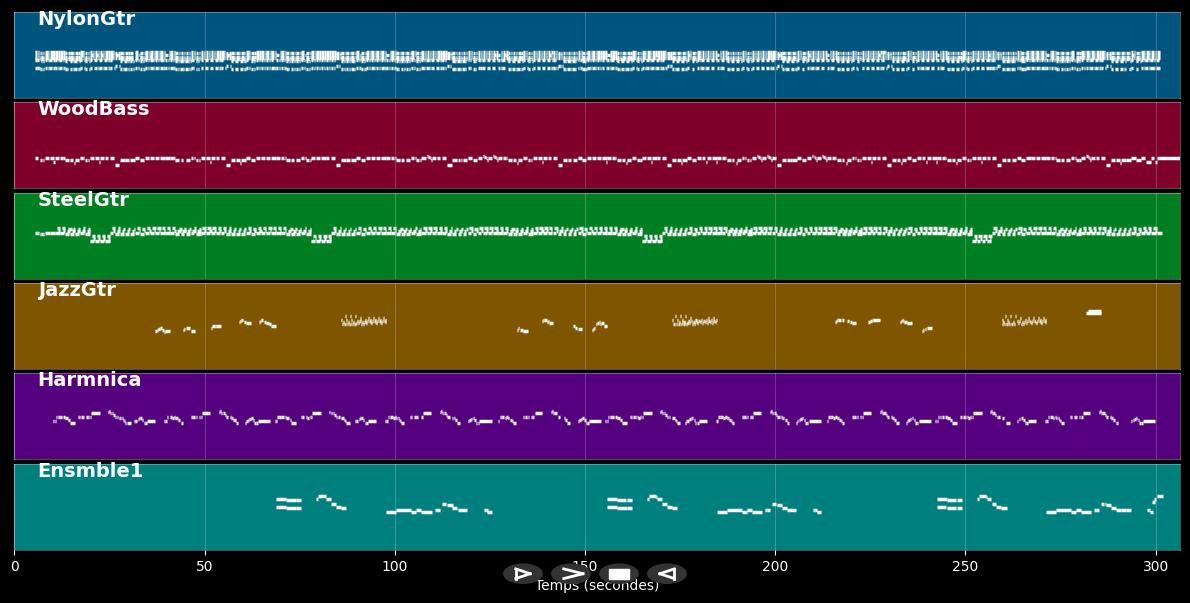
Task: Click a note cluster in the JazzGtr lane
Action: click(363, 322)
